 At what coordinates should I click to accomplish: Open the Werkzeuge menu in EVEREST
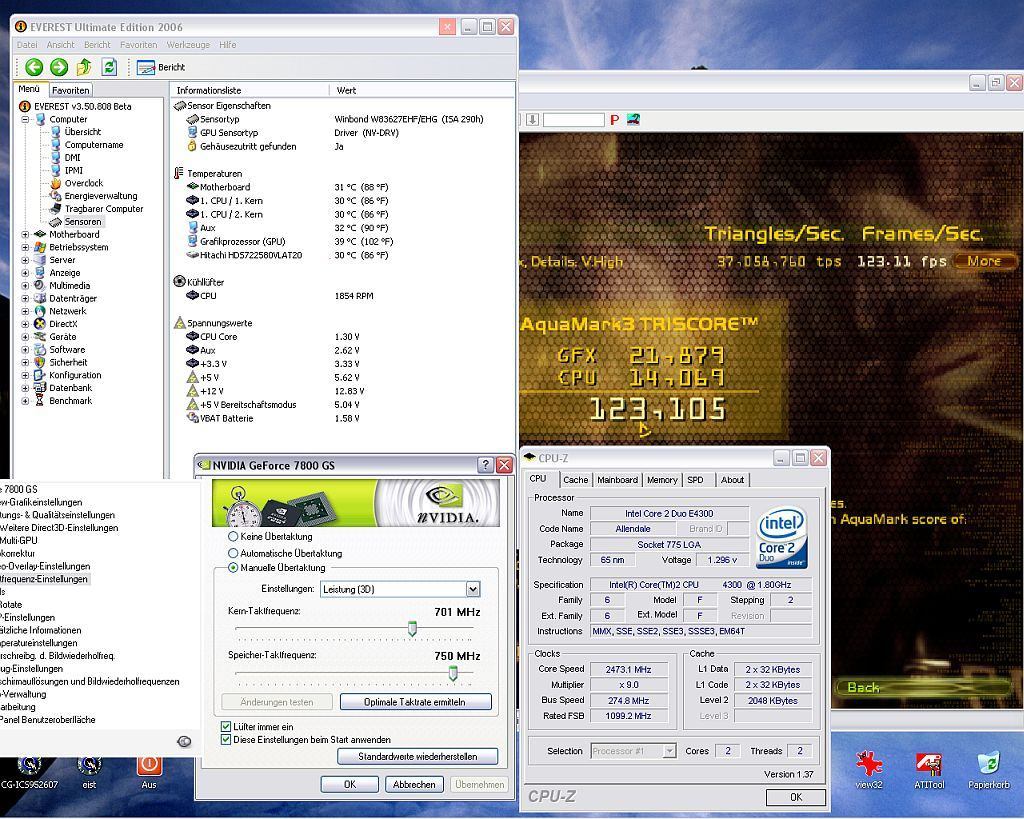[188, 45]
